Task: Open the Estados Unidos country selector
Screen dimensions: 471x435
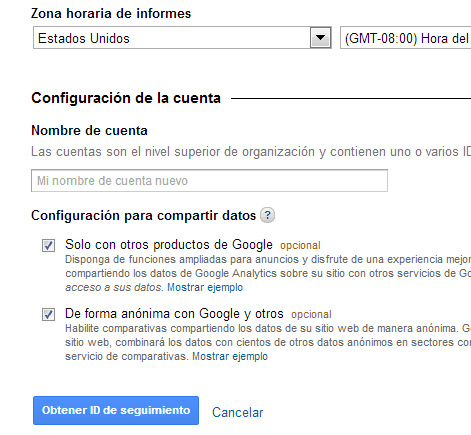Action: [x=182, y=38]
